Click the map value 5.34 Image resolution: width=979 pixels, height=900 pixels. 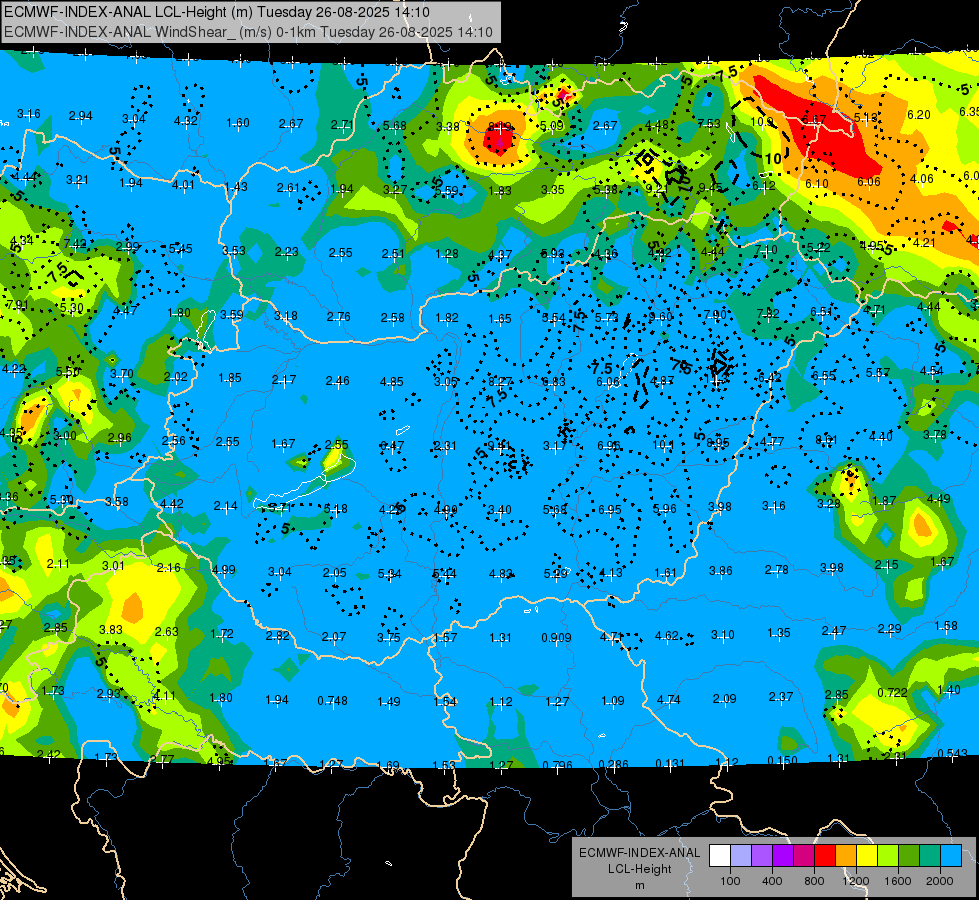390,573
